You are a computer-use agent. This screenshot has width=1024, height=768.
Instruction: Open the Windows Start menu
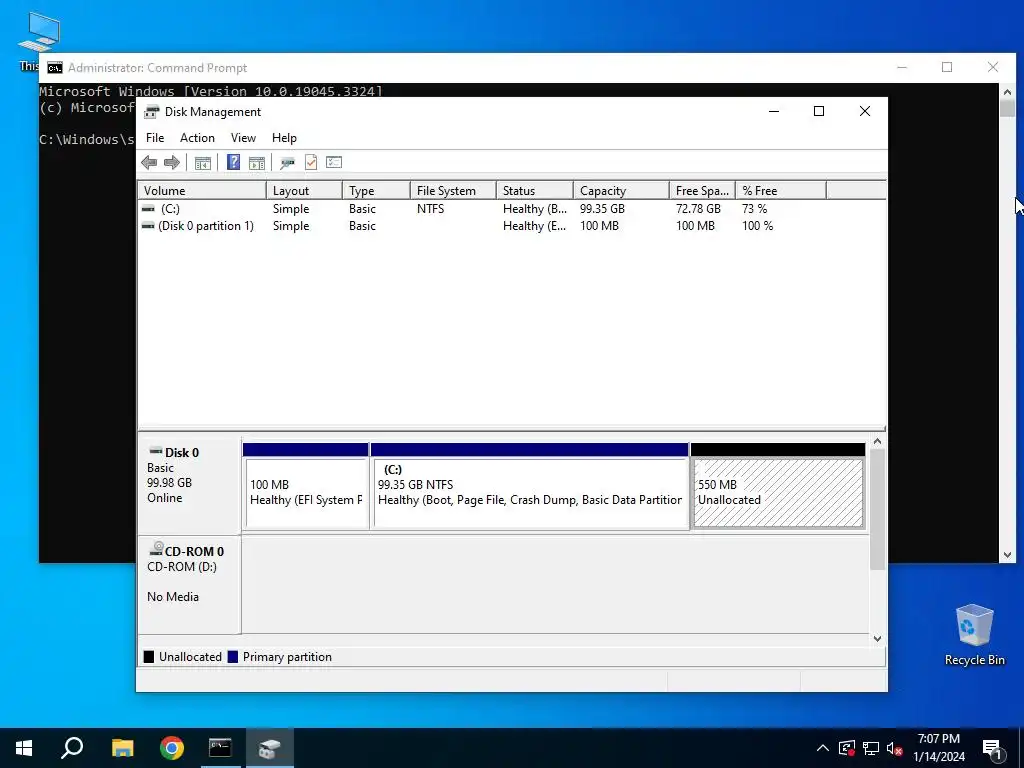[x=24, y=748]
